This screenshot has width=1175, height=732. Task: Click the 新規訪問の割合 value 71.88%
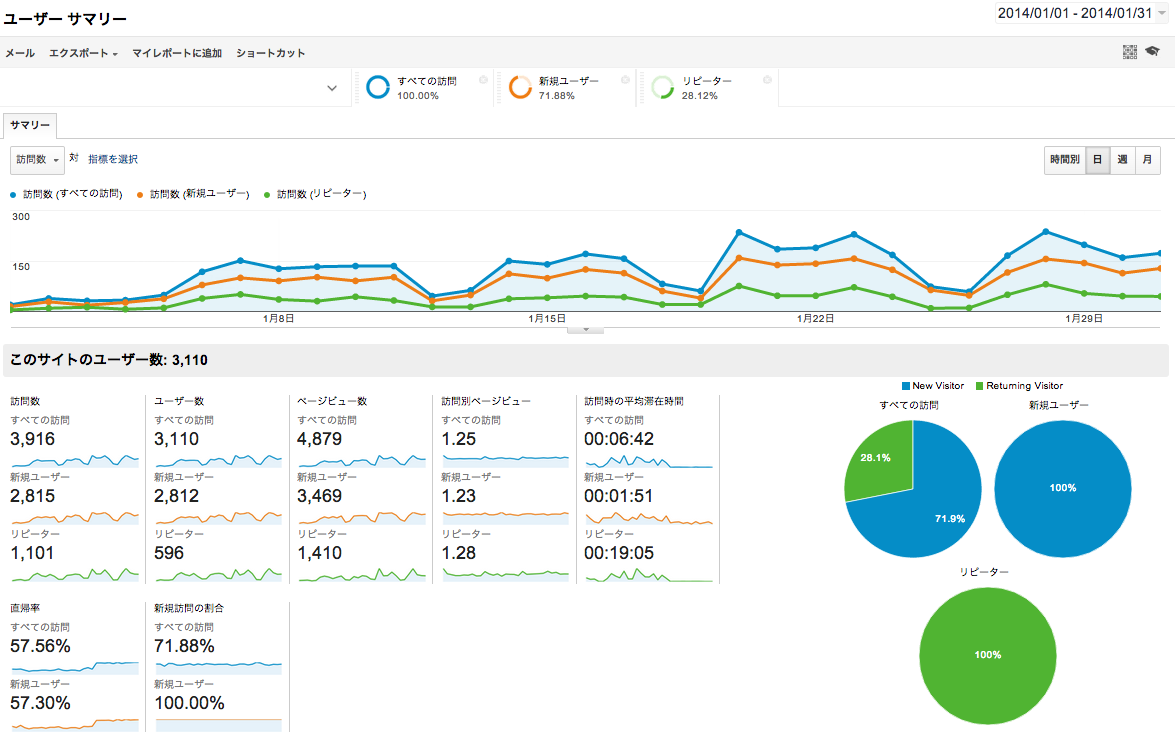(184, 646)
